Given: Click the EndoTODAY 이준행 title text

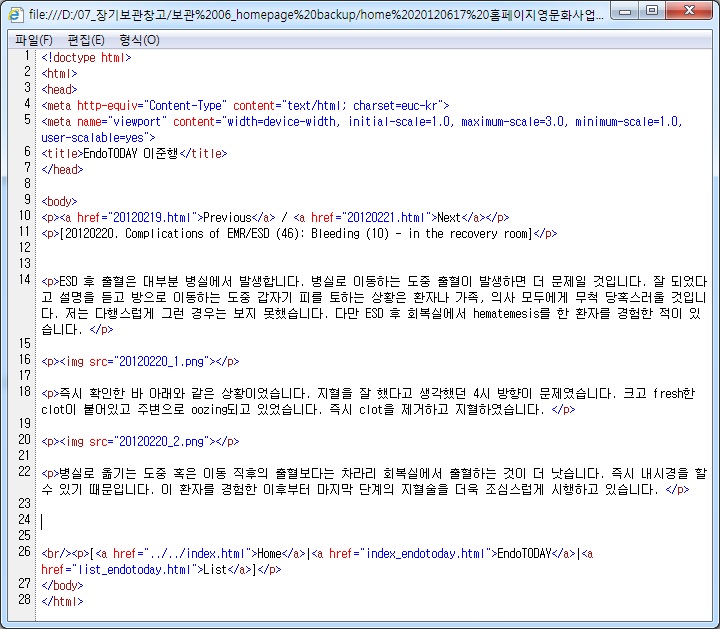Looking at the screenshot, I should [130, 153].
